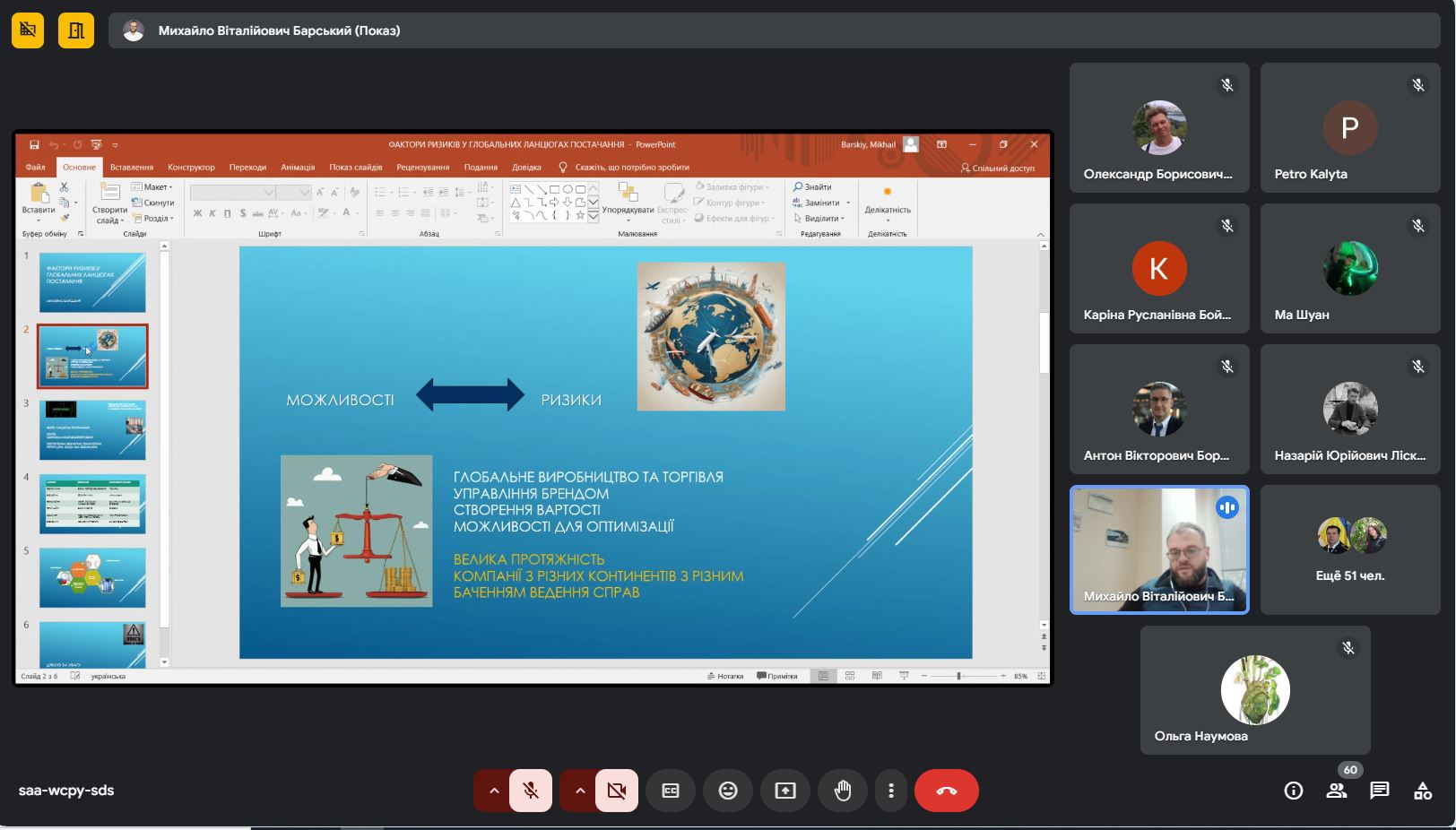Click Petro Kalyta participant tile

(1349, 127)
